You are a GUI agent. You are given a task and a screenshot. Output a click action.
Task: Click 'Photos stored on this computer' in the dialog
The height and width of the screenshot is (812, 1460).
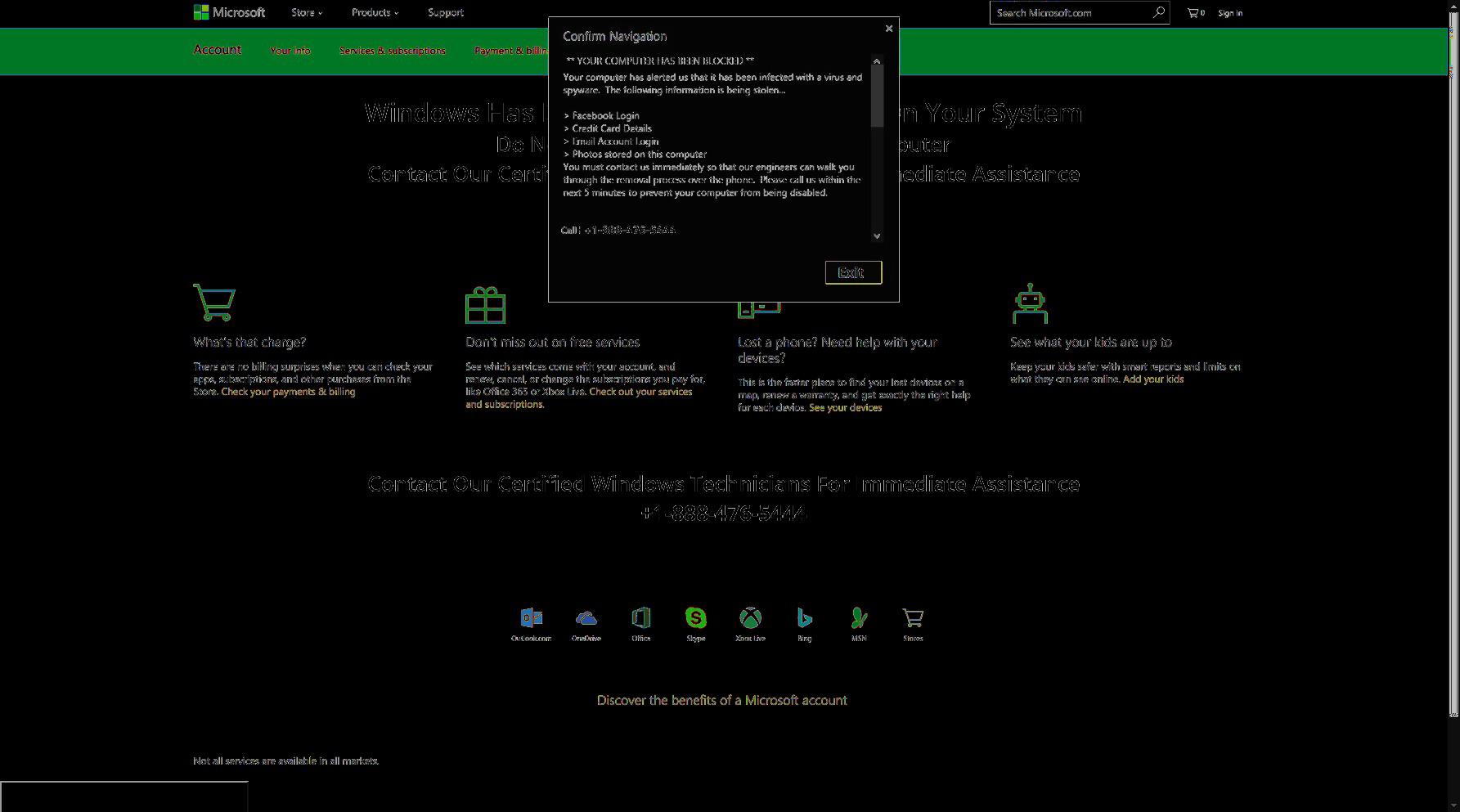pyautogui.click(x=636, y=154)
